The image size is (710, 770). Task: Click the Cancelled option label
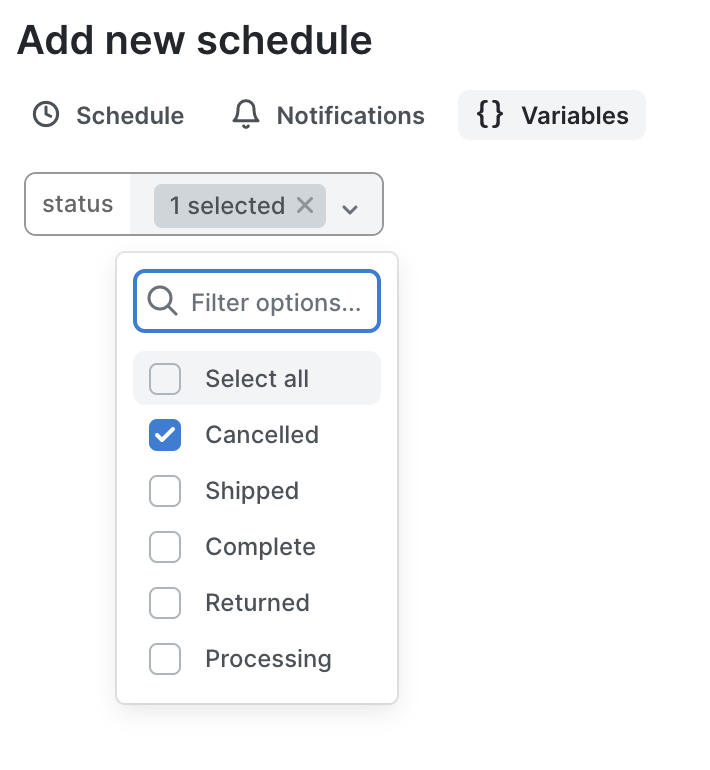point(262,435)
